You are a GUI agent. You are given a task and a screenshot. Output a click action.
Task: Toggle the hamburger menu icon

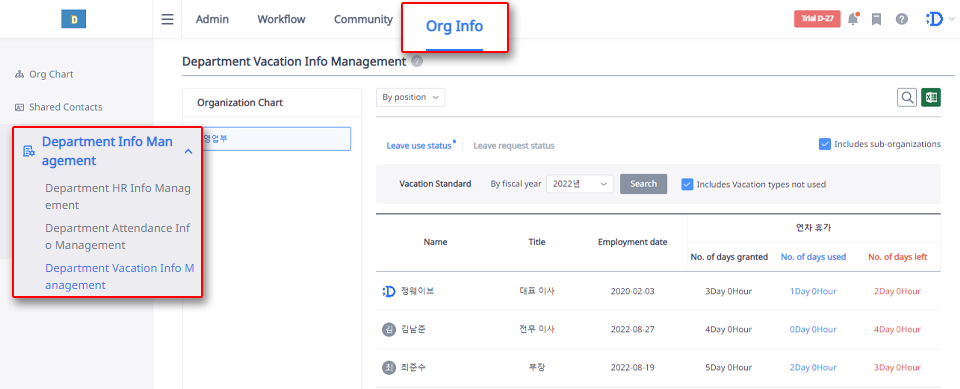coord(167,20)
